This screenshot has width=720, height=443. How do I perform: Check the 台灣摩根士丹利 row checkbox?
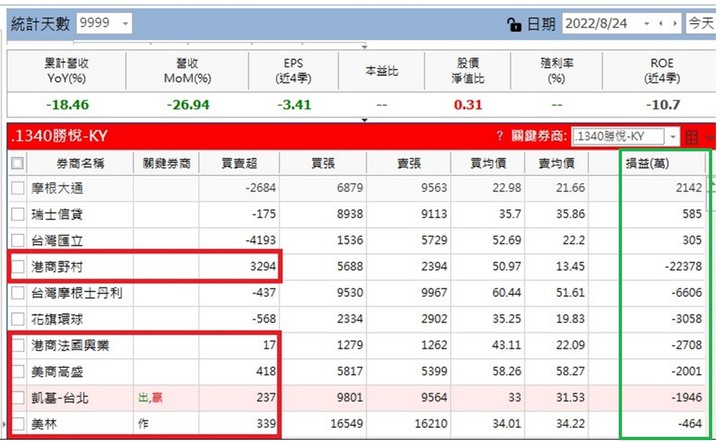pyautogui.click(x=17, y=293)
